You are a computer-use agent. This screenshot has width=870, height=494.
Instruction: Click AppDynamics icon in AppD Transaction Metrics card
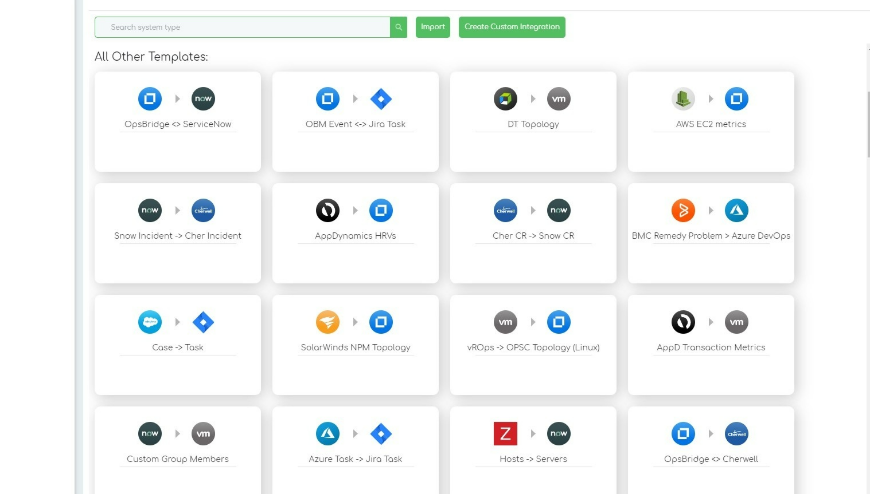[x=684, y=322]
